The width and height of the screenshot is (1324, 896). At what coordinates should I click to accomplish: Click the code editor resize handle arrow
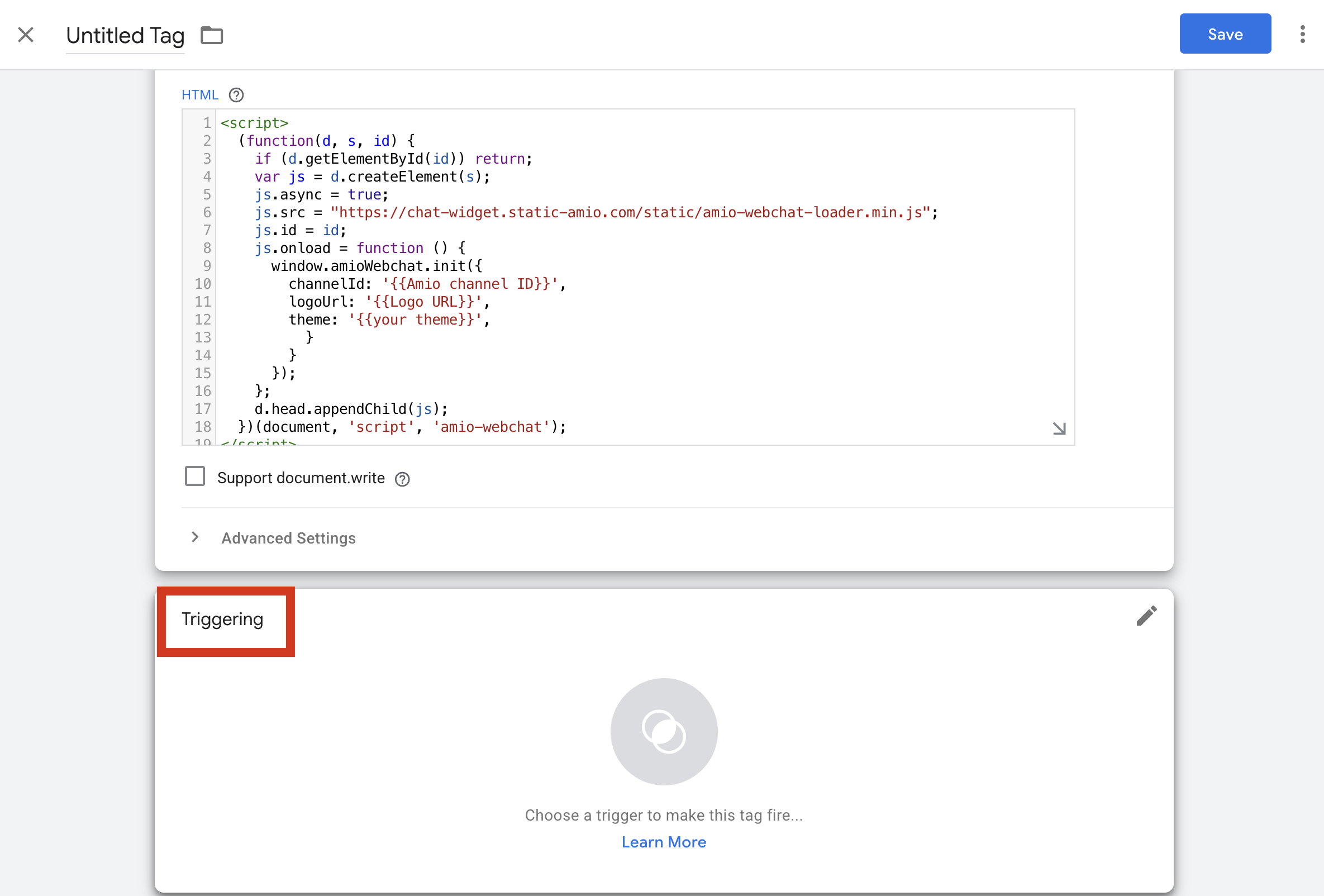1059,428
